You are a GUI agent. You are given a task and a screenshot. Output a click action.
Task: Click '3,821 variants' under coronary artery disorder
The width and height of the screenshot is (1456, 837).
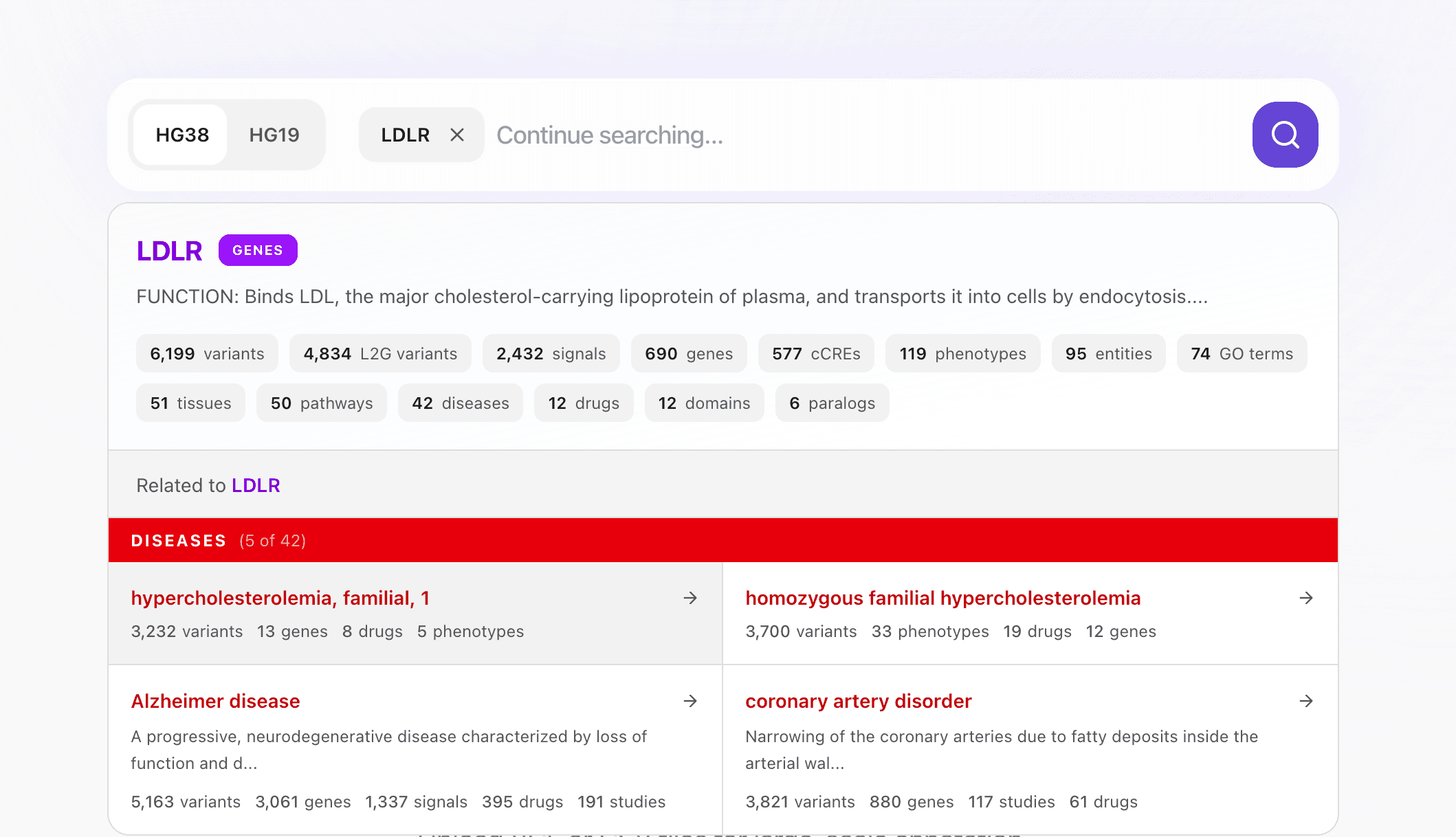click(x=800, y=801)
